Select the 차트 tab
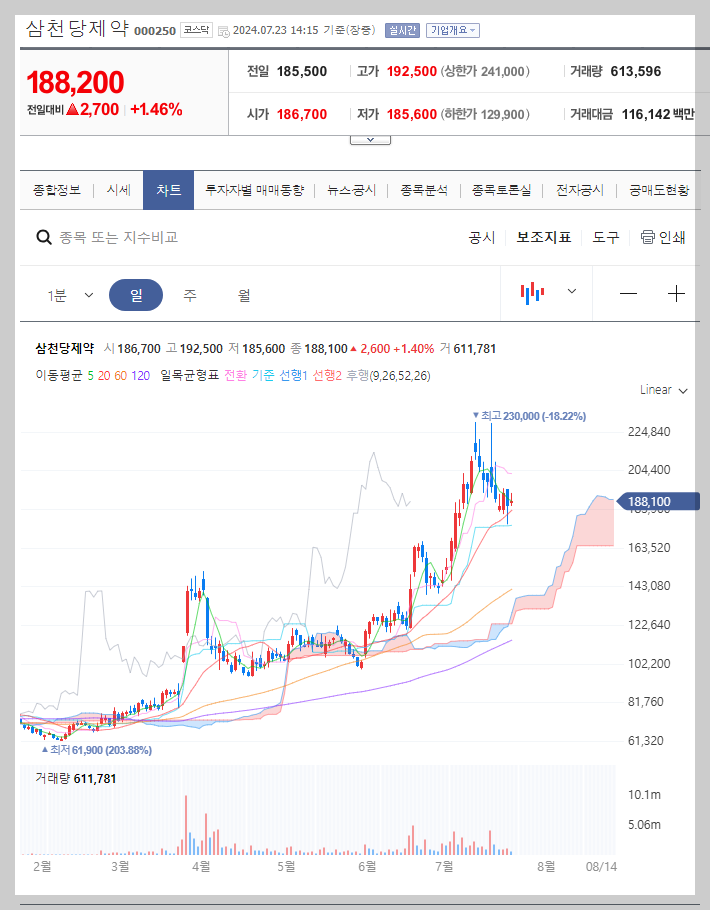The height and width of the screenshot is (910, 710). pyautogui.click(x=168, y=190)
